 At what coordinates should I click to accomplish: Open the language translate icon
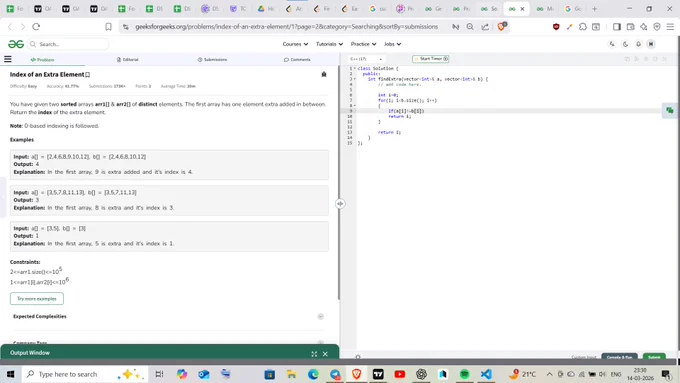point(612,44)
